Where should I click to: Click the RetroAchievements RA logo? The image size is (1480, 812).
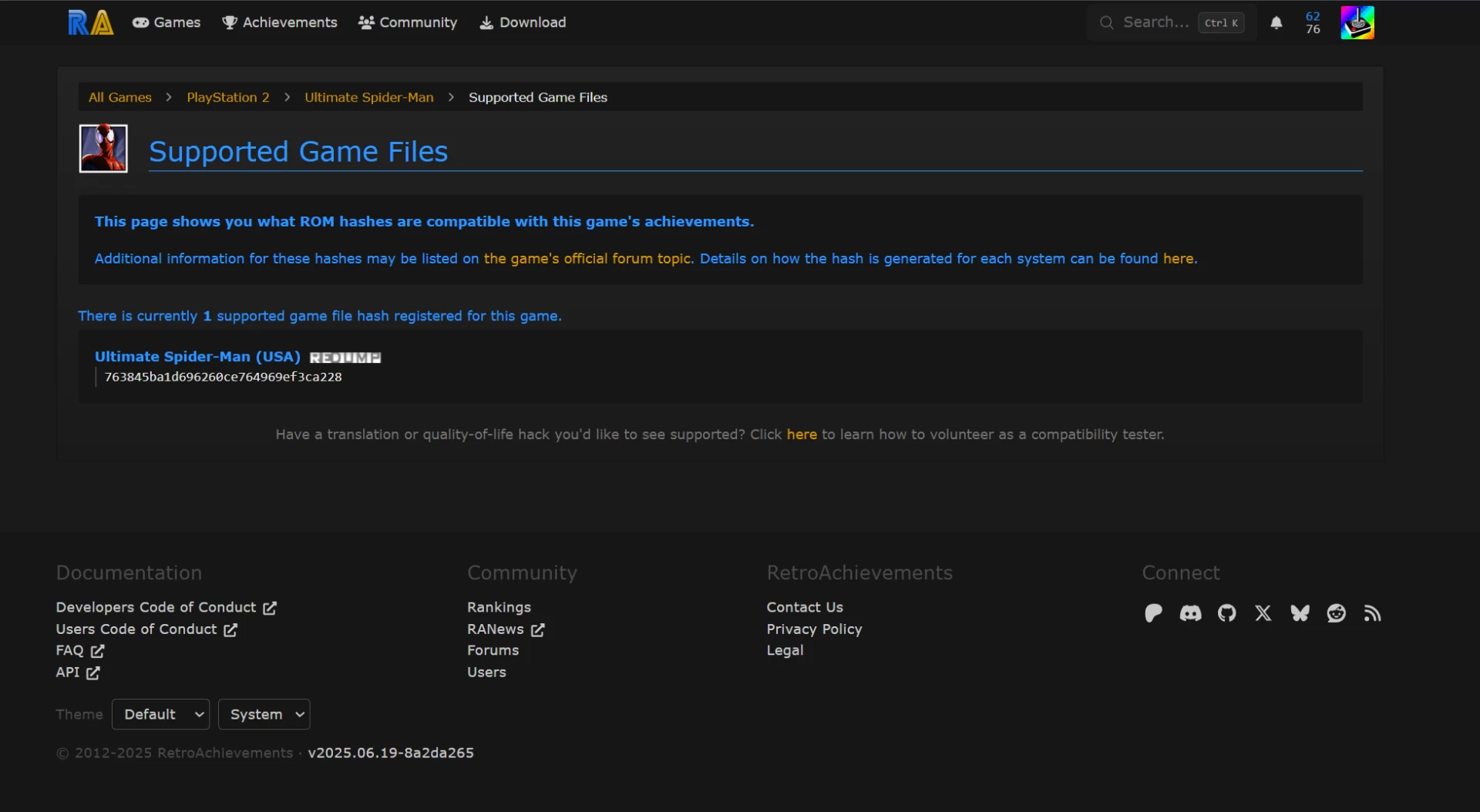coord(90,22)
